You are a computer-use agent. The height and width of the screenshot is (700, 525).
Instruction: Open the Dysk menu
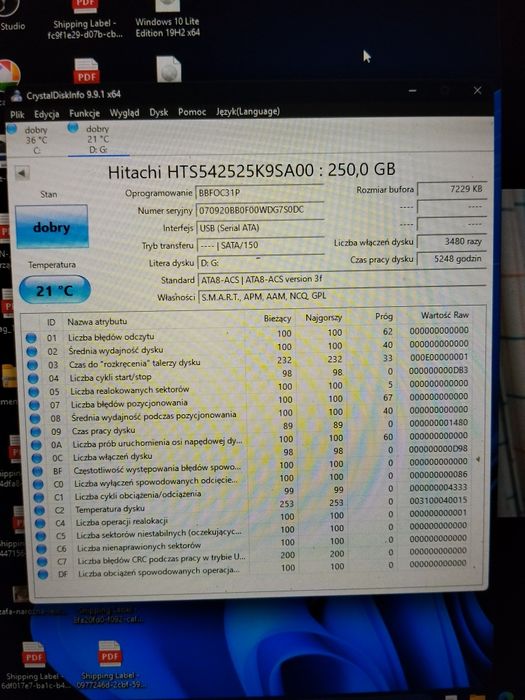click(158, 112)
